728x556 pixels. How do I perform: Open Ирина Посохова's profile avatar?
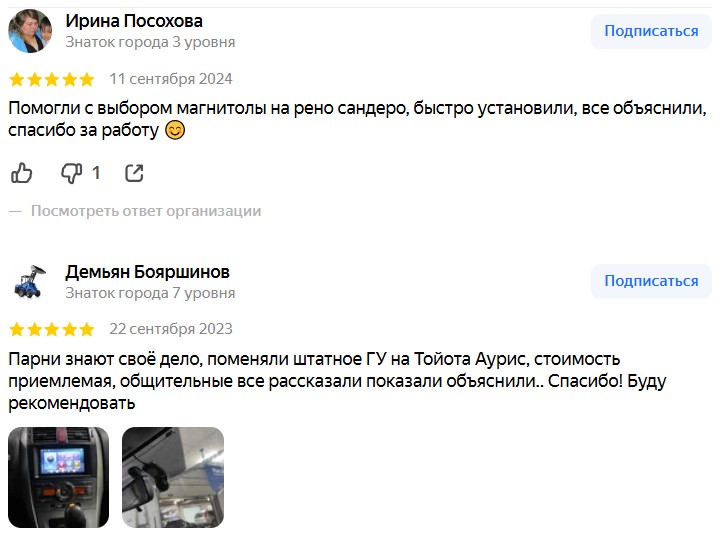pos(30,31)
